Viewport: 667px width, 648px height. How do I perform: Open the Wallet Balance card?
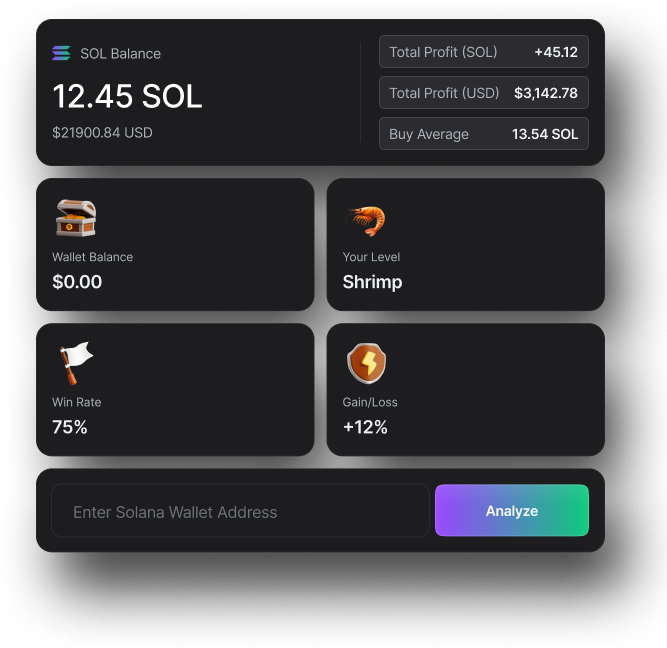tap(175, 244)
